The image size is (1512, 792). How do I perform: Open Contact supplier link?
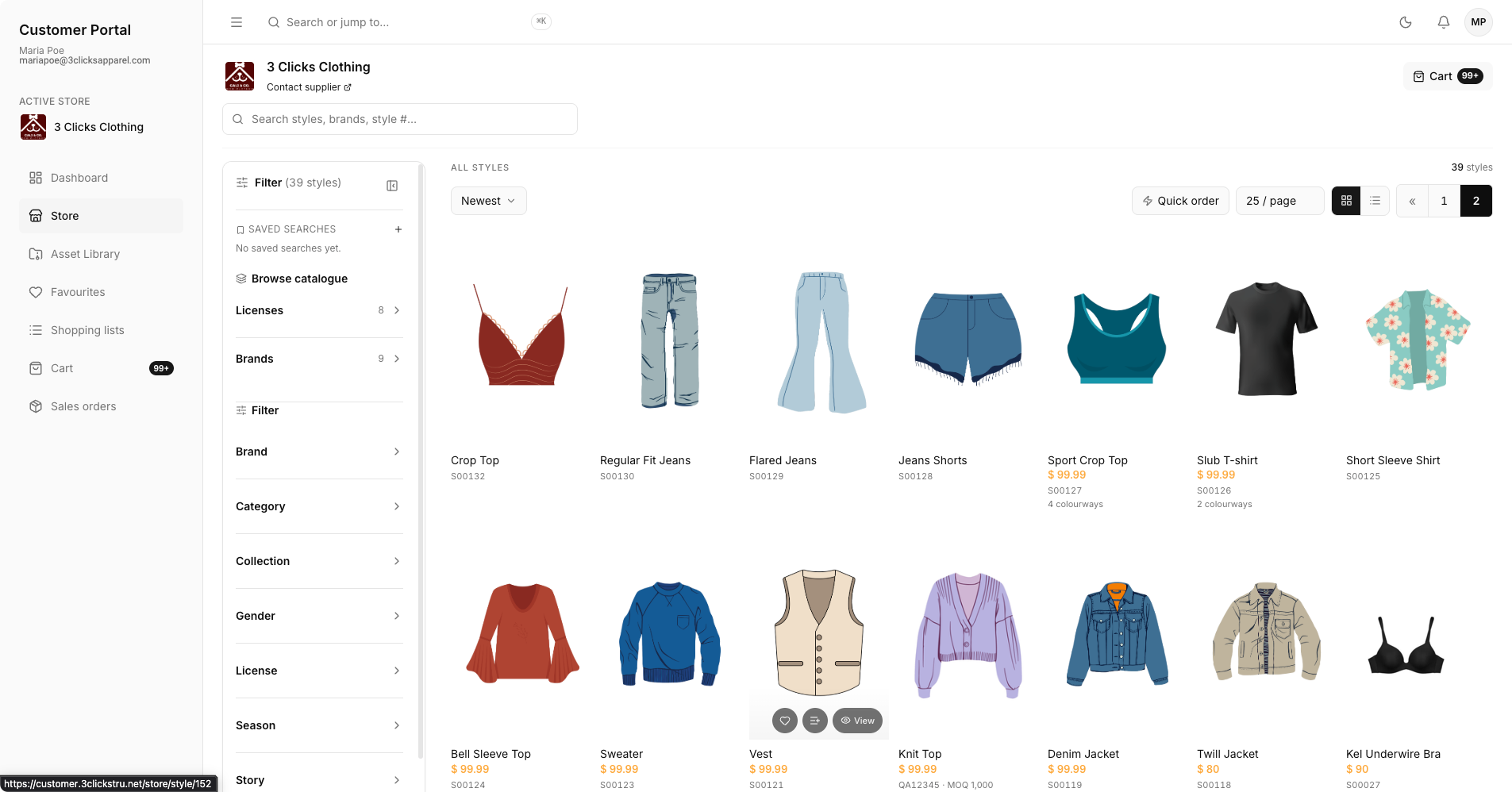tap(309, 87)
